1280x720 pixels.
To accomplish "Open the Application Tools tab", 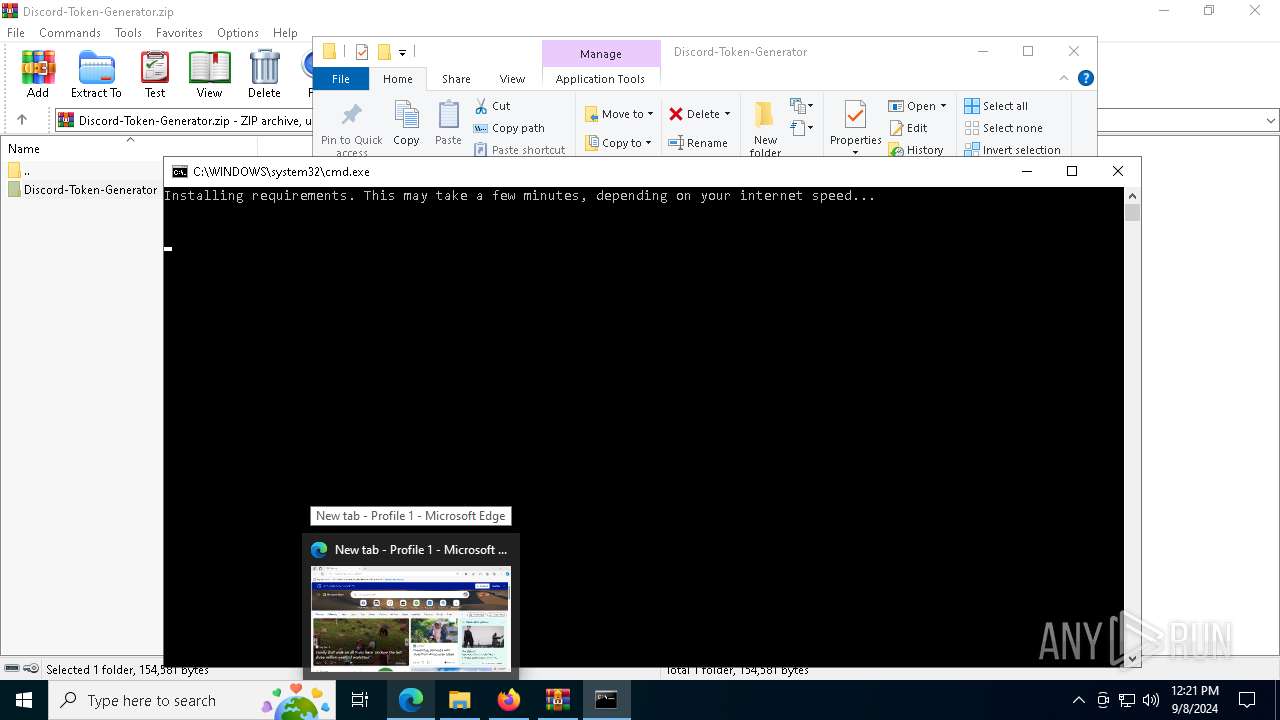I will click(600, 79).
